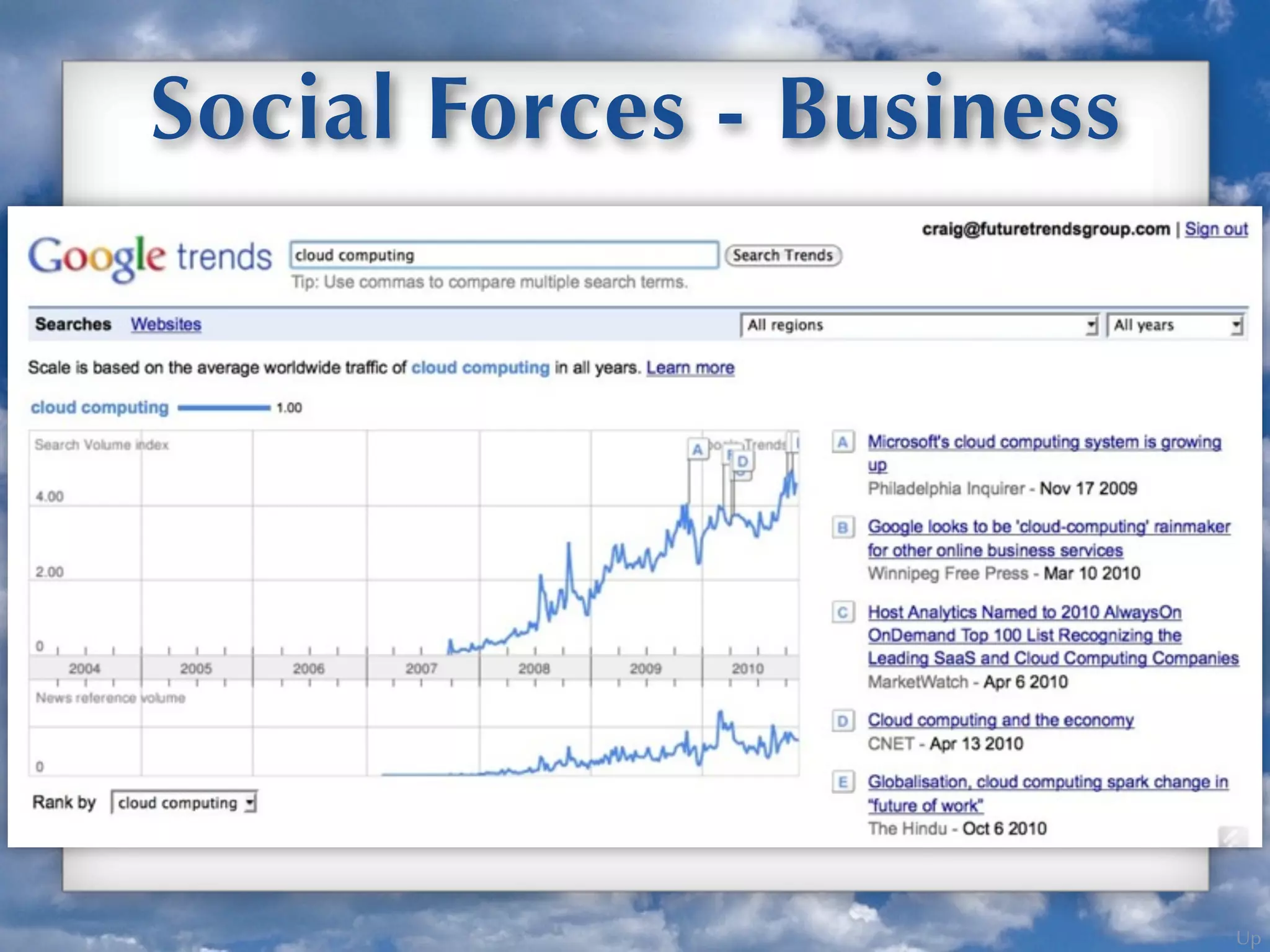The width and height of the screenshot is (1270, 952).
Task: Open the Sign out link
Action: (1216, 229)
